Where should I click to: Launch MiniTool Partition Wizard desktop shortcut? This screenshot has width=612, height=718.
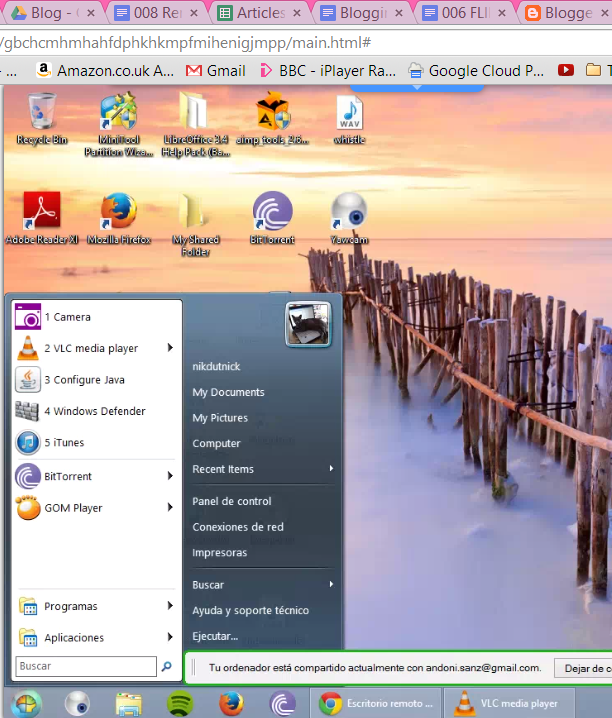coord(119,124)
